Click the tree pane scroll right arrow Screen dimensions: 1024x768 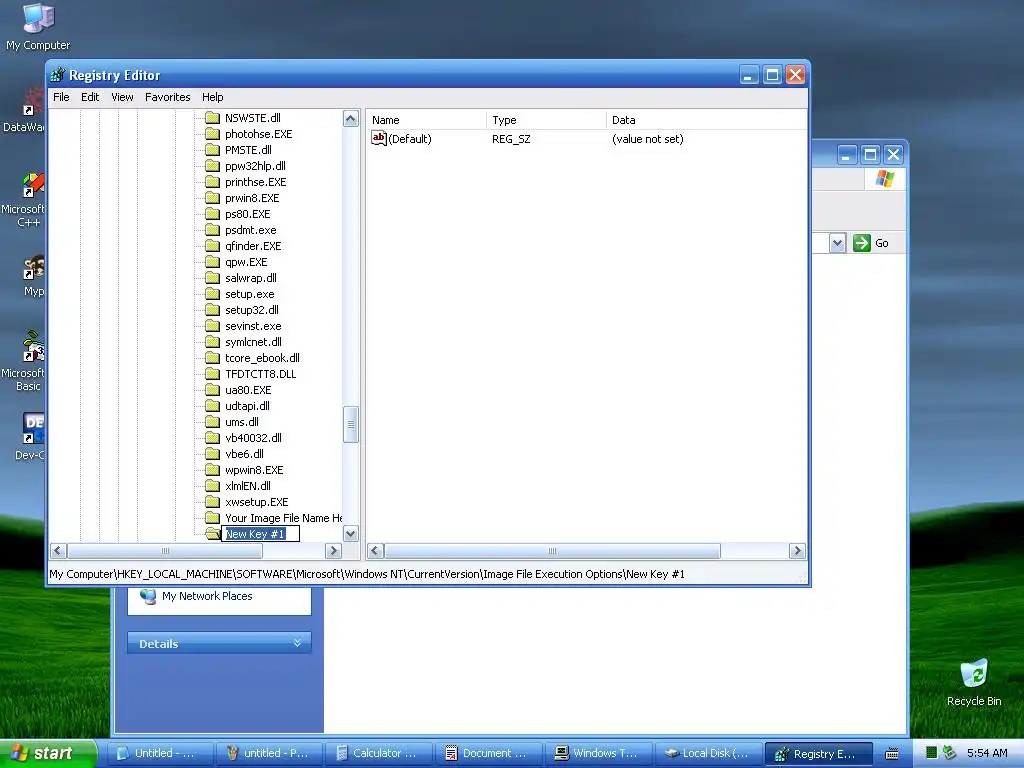334,551
